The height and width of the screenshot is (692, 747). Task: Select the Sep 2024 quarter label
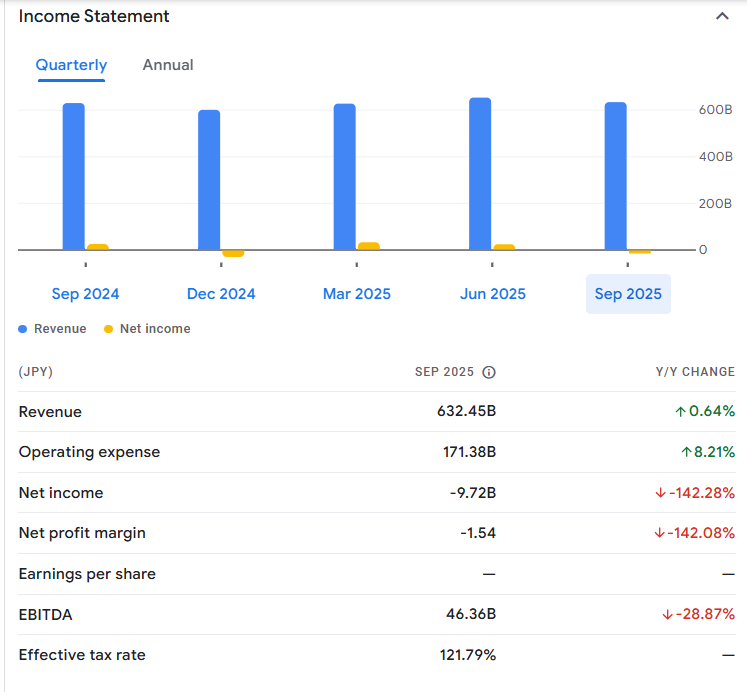pos(85,294)
